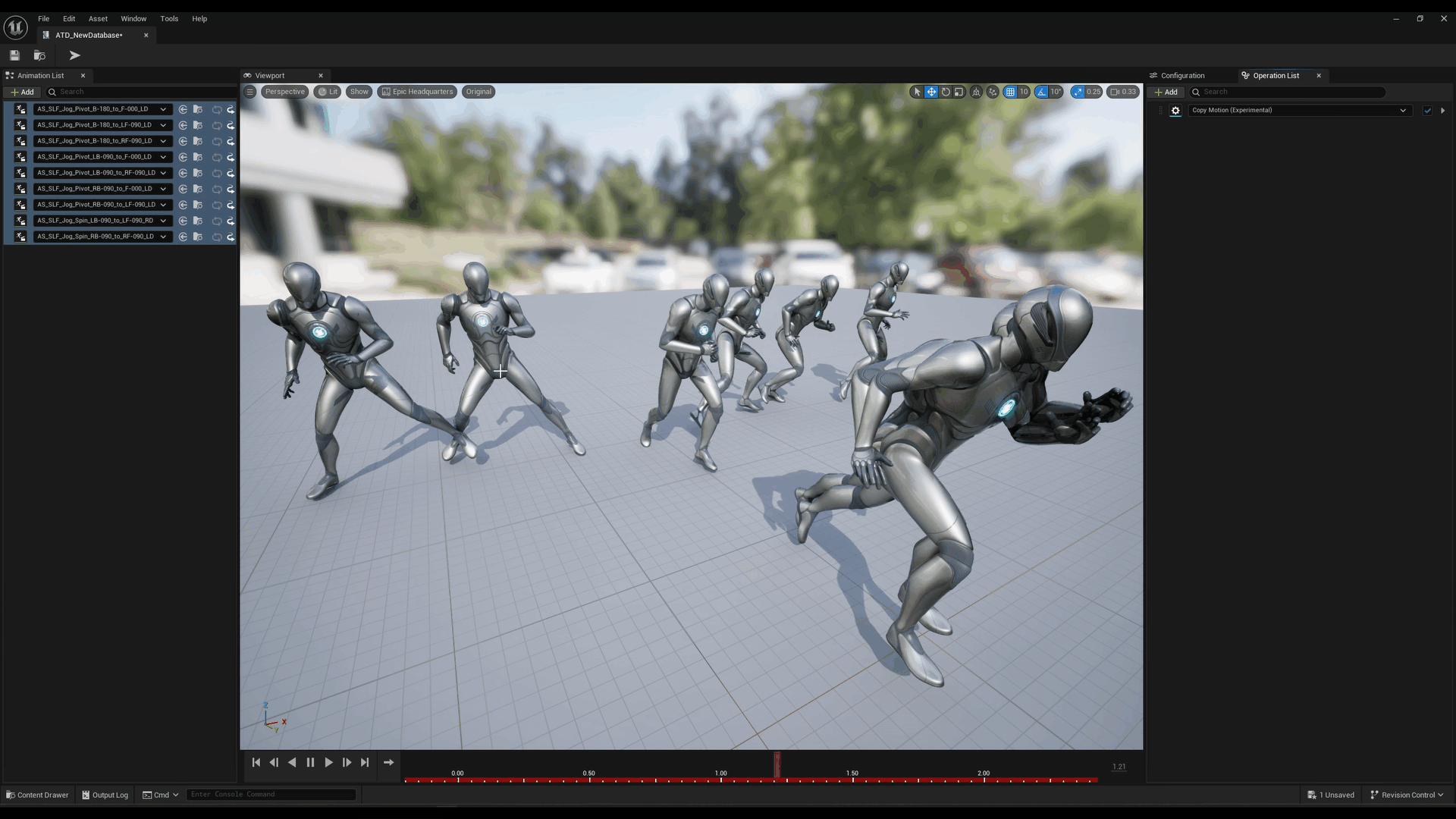Browse to asset for Spin_RB-090_to_RF-090 row
Image resolution: width=1456 pixels, height=819 pixels.
pyautogui.click(x=198, y=237)
